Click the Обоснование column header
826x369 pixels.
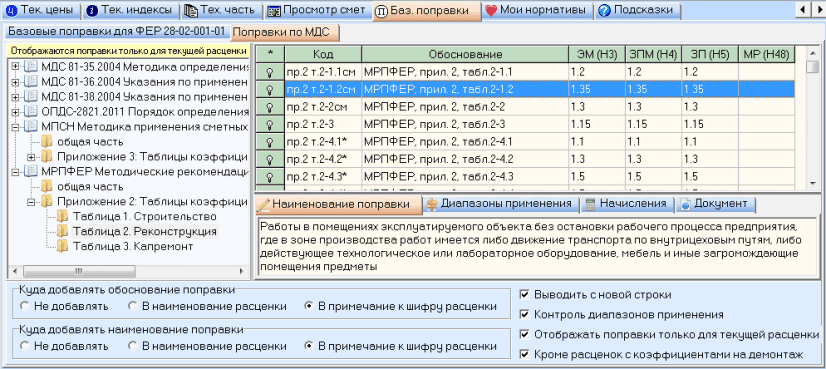[x=465, y=54]
